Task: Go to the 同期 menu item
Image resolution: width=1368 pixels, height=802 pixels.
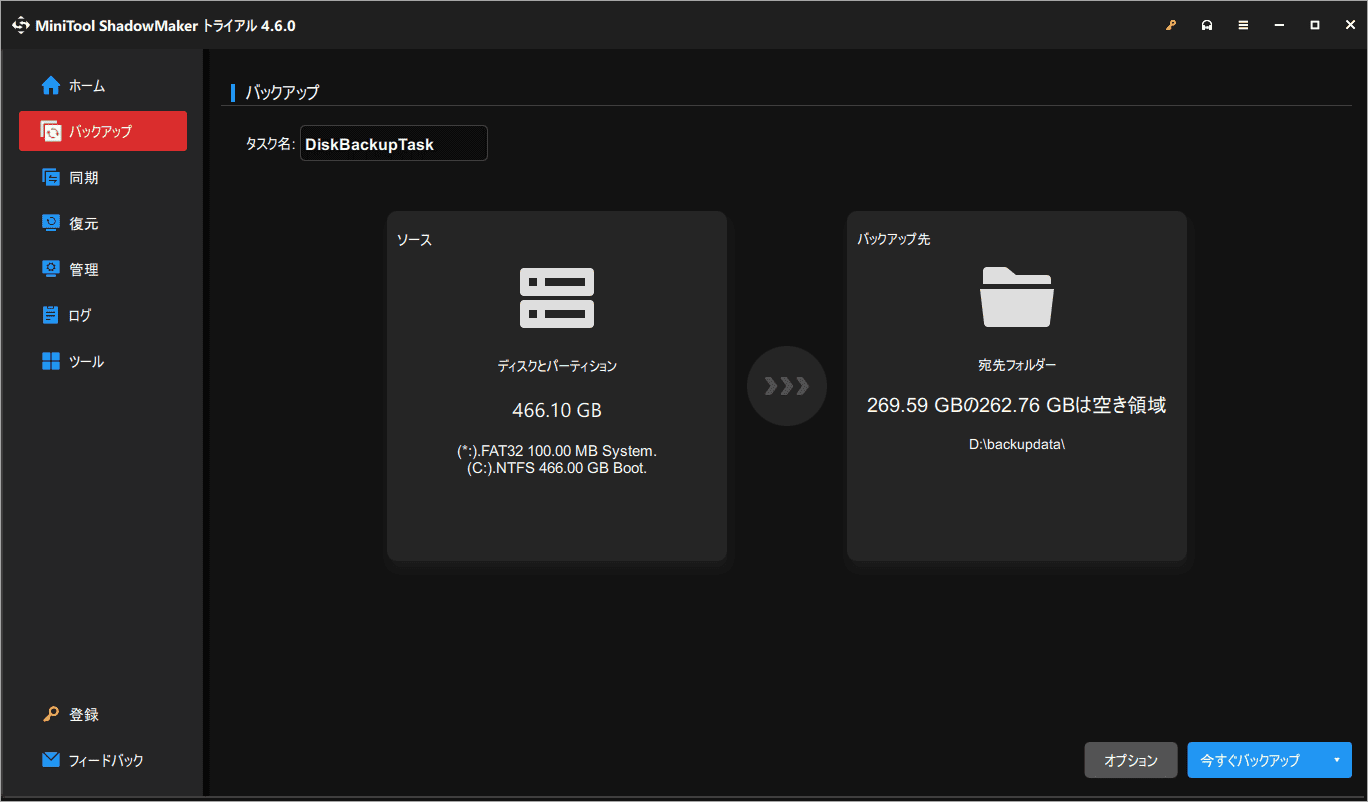Action: [x=103, y=177]
